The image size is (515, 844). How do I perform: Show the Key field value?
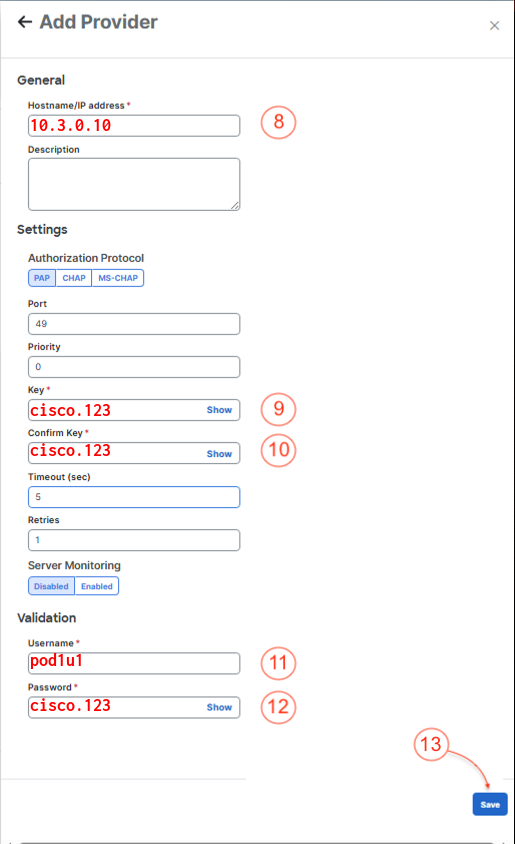click(x=219, y=410)
